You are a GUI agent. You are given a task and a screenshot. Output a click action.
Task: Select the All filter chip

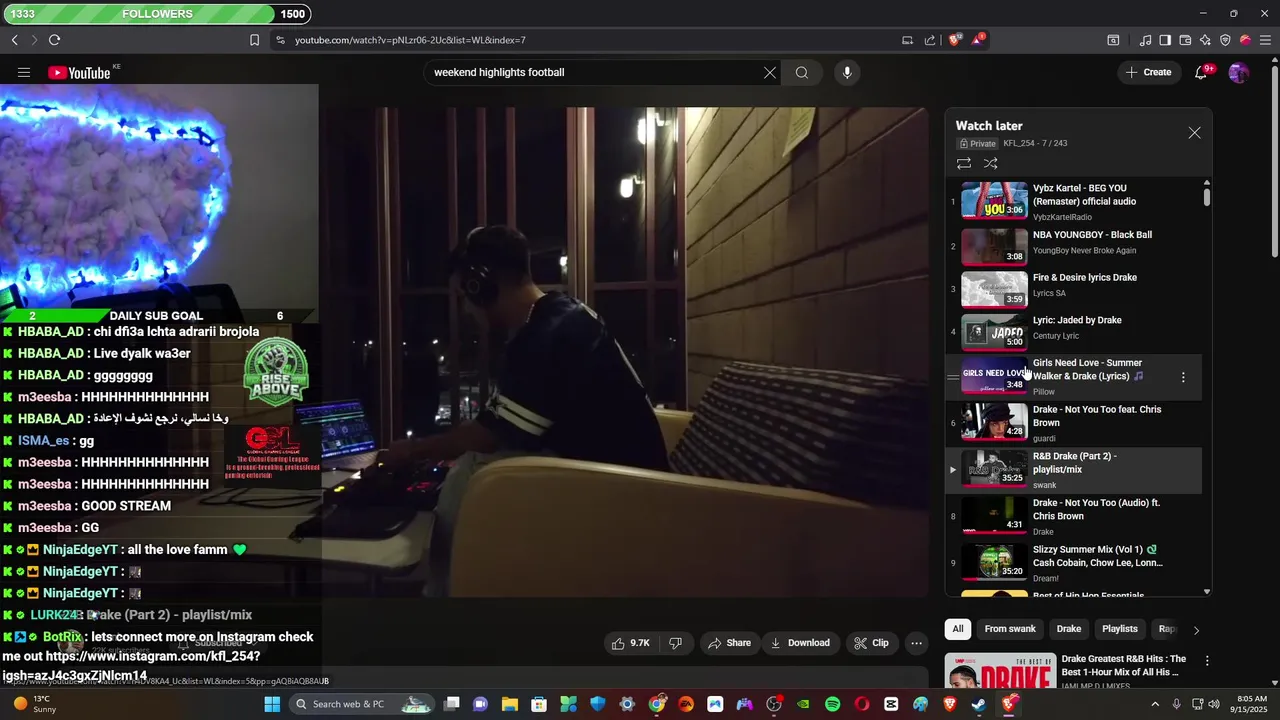click(x=958, y=629)
